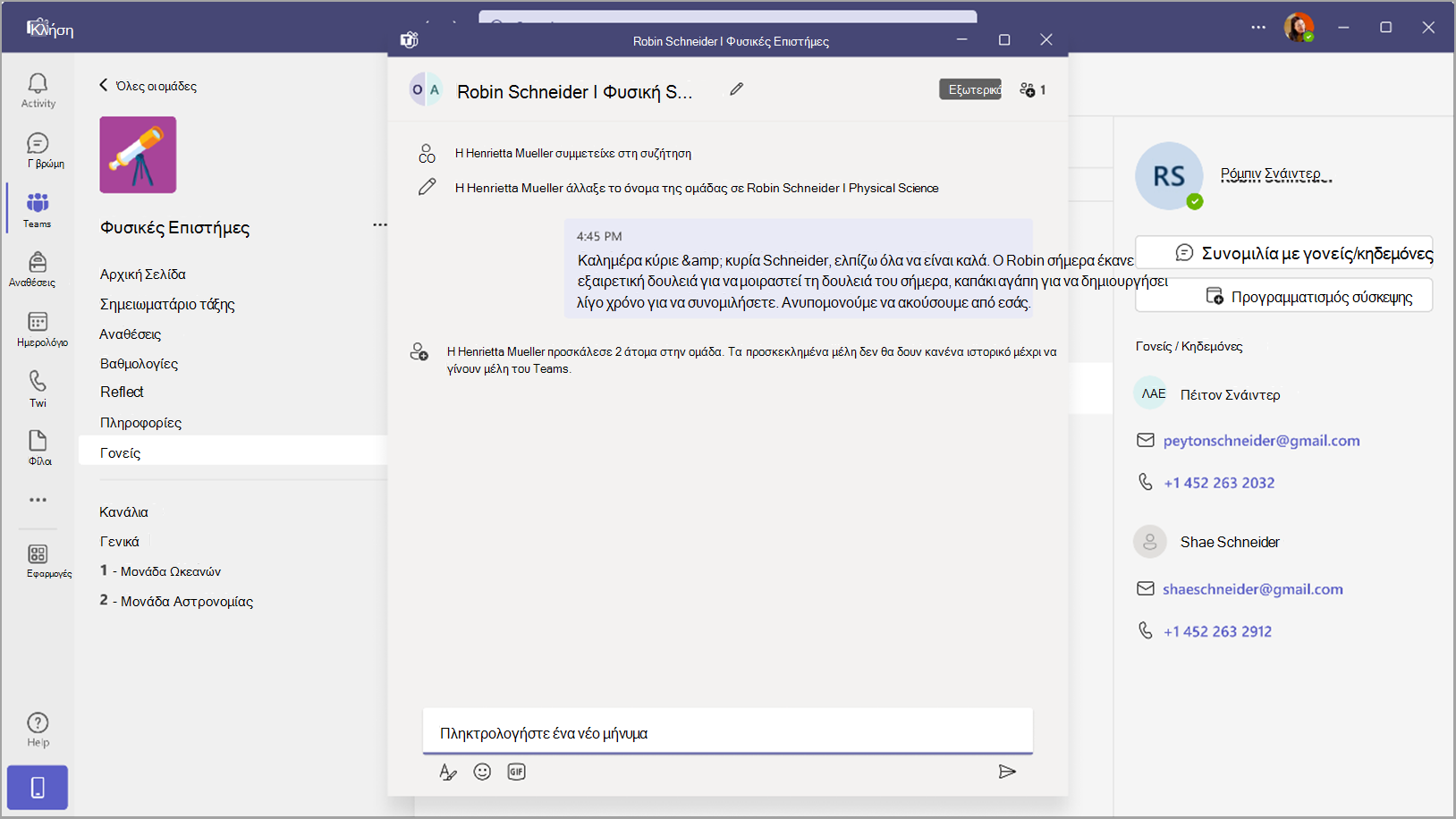Click the shaeschneider@gmail.com link
The image size is (1456, 819).
click(x=1253, y=588)
